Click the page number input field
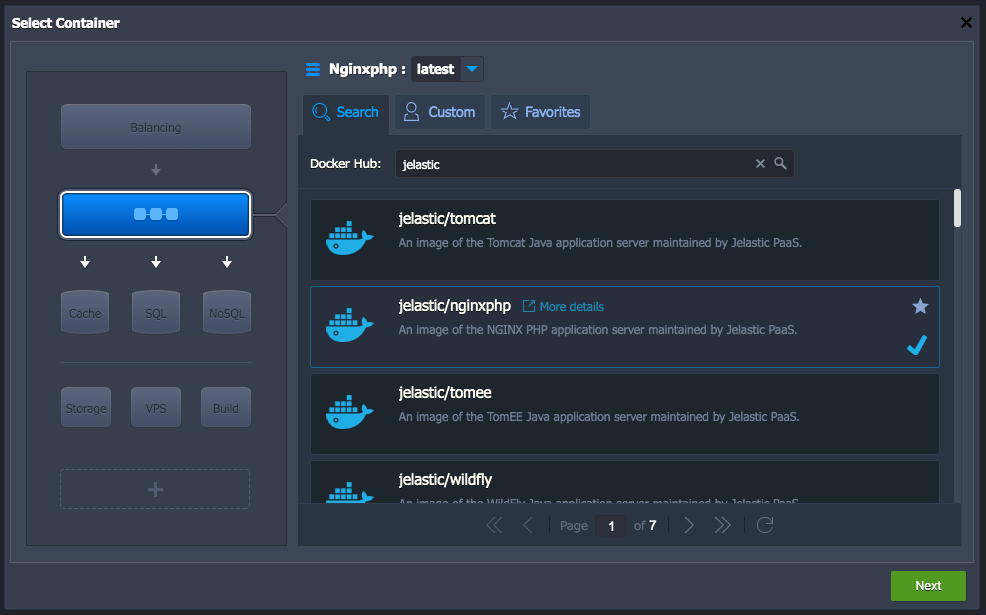 point(611,524)
